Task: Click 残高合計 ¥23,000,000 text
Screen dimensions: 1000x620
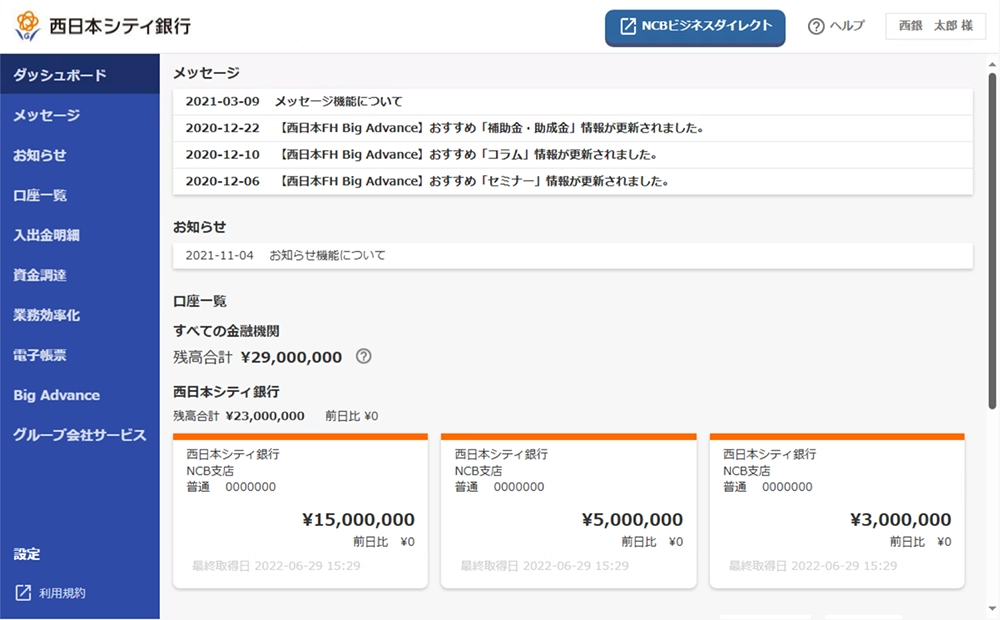Action: point(239,416)
